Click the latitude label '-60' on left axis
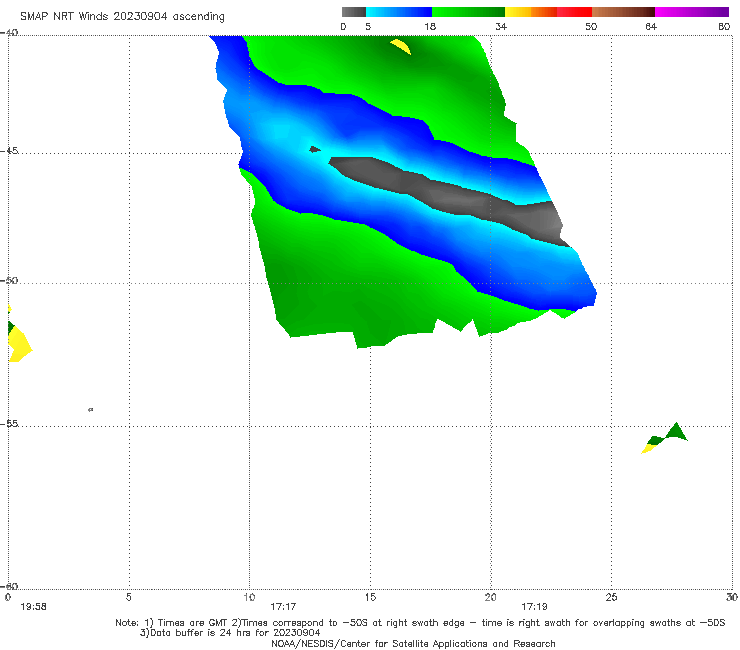Screen dimensions: 740x650 [9, 586]
